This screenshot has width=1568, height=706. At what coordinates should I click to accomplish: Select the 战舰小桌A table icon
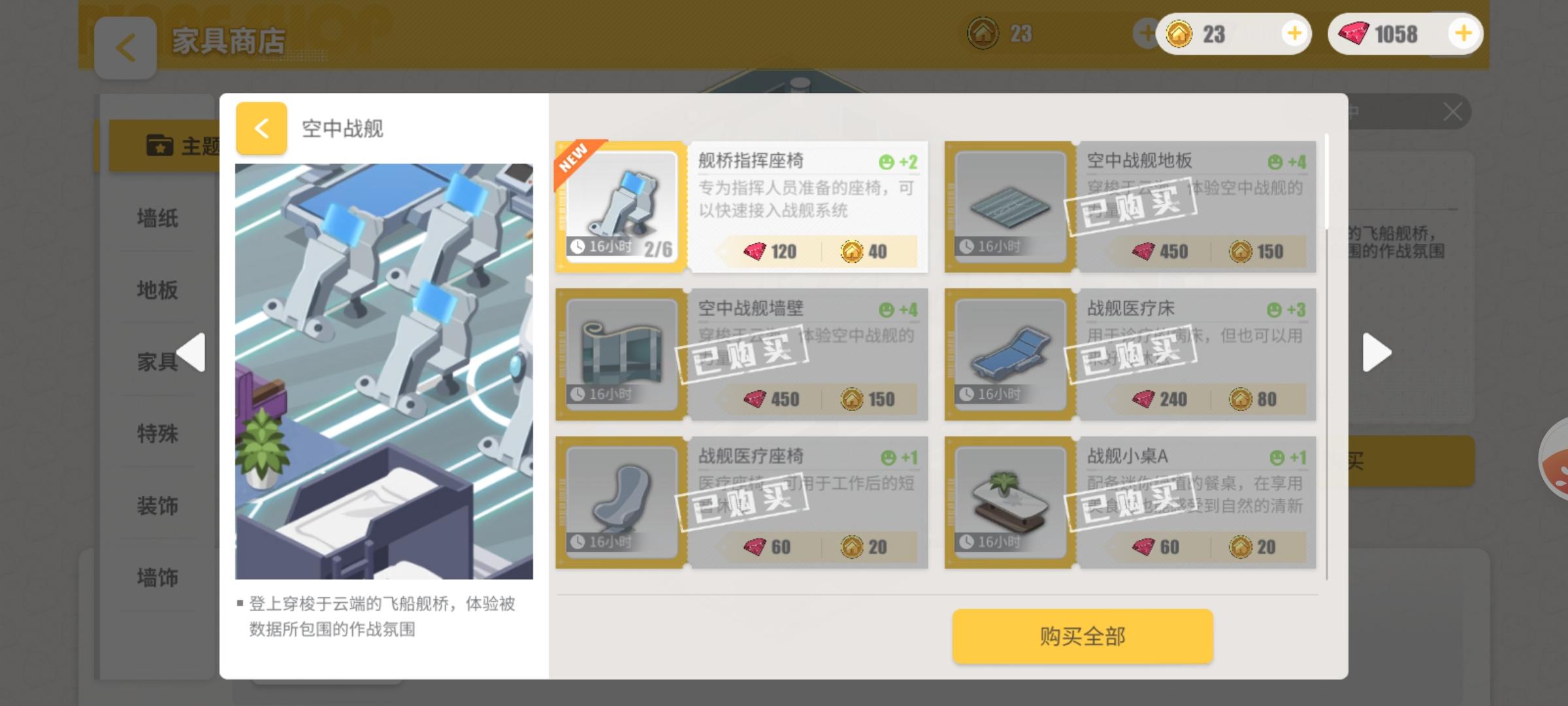coord(1010,503)
